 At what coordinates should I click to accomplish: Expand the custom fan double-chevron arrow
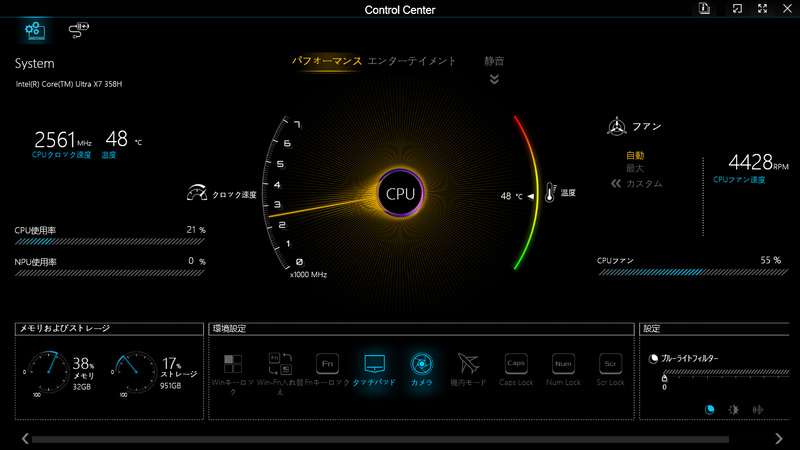click(616, 184)
